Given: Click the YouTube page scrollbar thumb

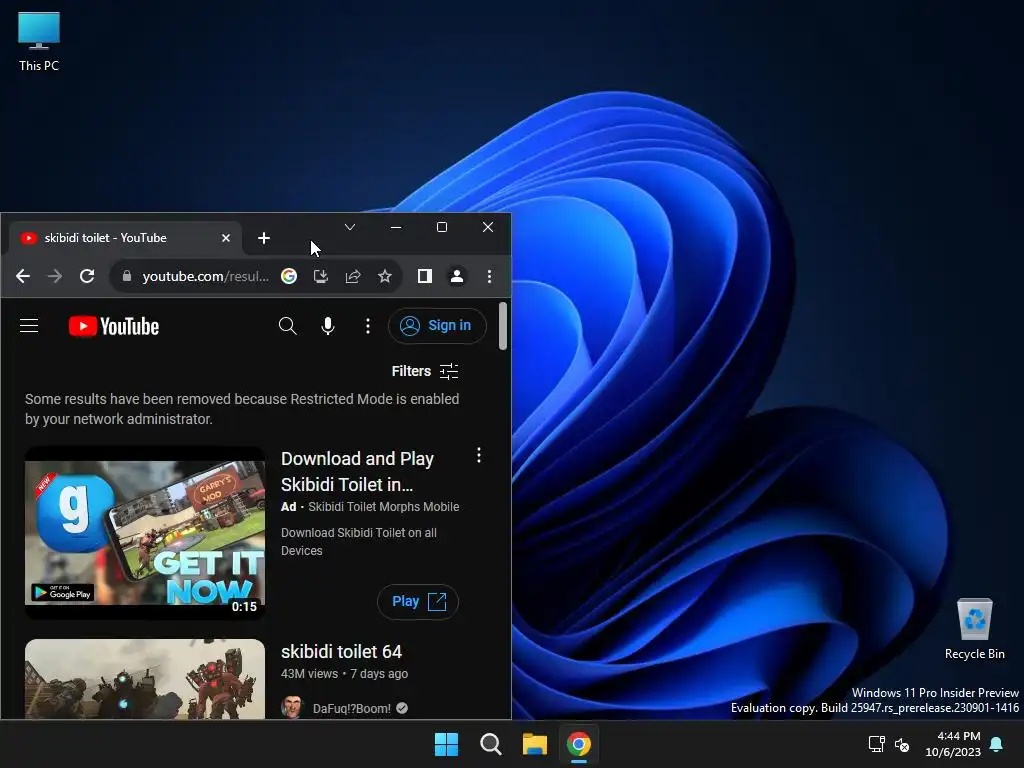Looking at the screenshot, I should tap(503, 325).
